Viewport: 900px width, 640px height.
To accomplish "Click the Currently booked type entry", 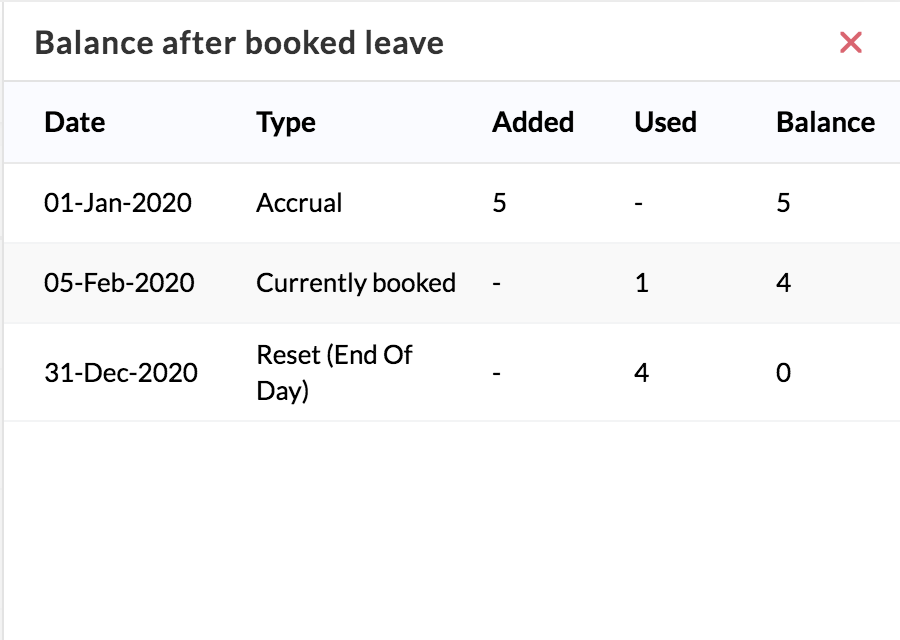I will pos(356,283).
